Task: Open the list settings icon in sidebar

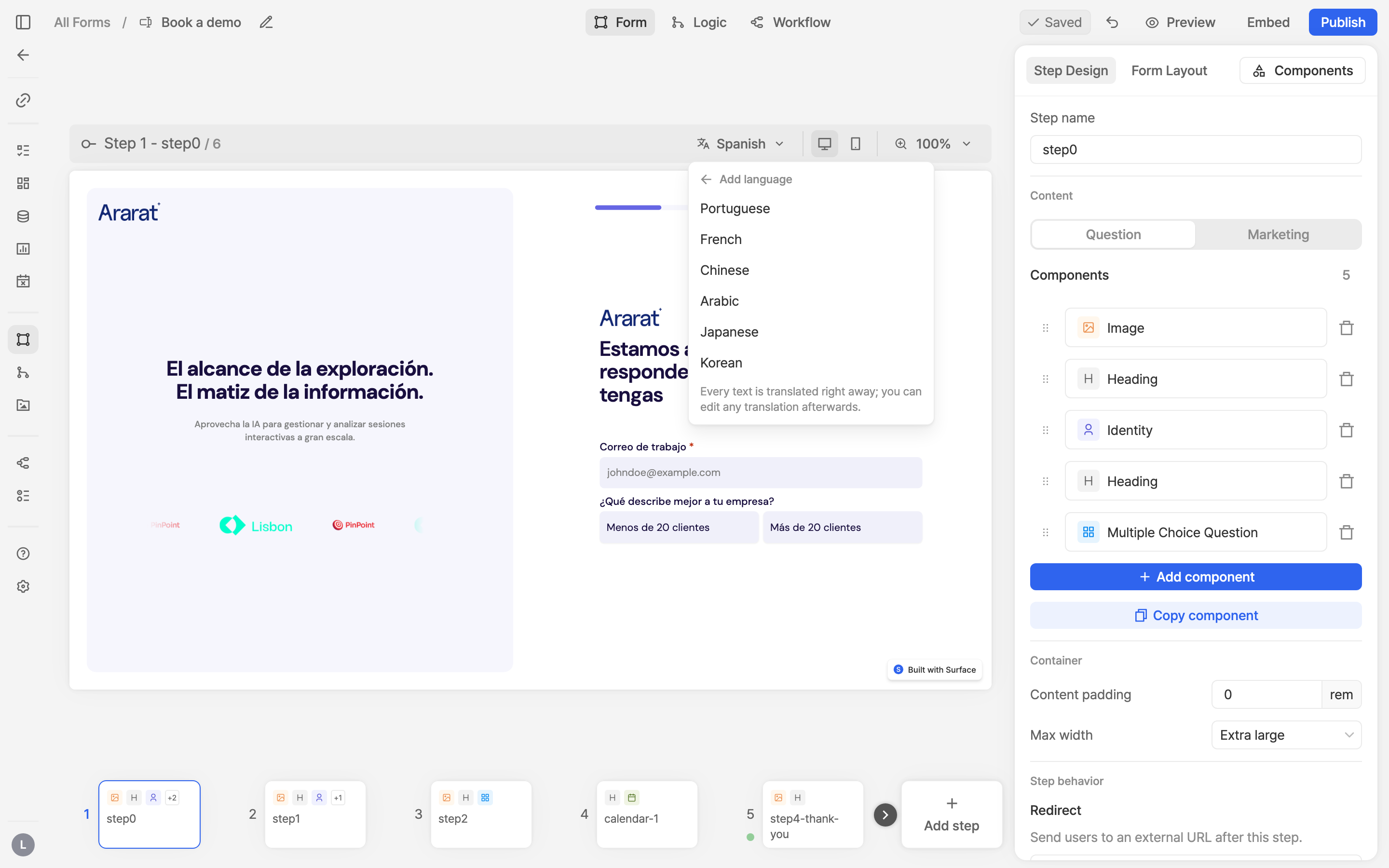Action: [23, 495]
